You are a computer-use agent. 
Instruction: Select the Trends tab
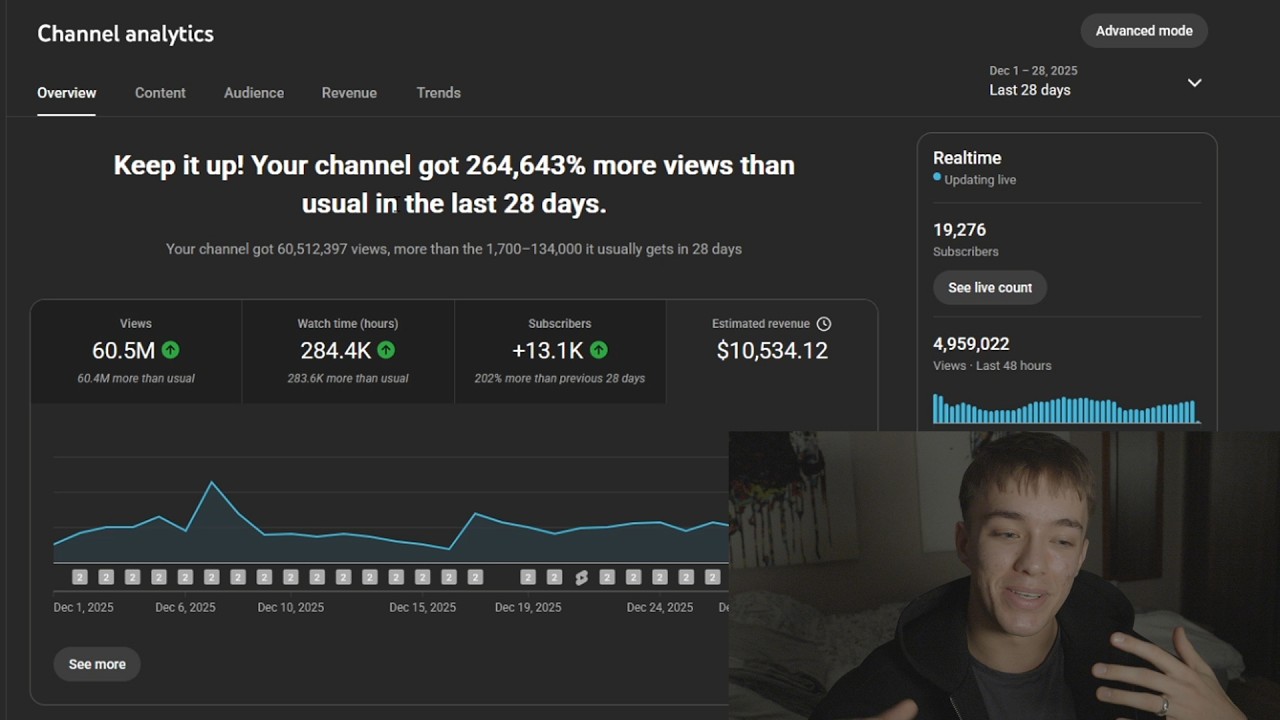coord(438,93)
